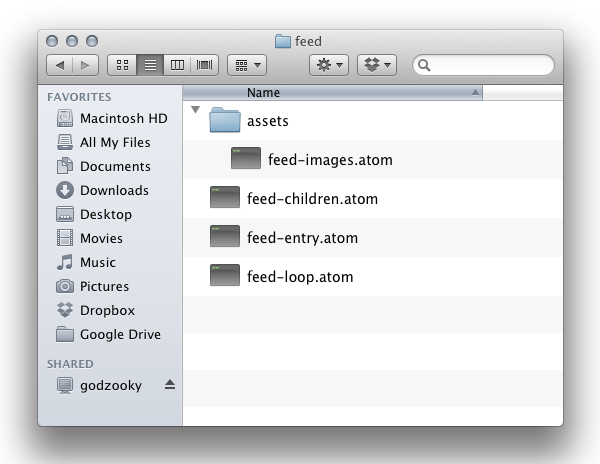Click the feed window title text
The image size is (600, 464).
(308, 41)
